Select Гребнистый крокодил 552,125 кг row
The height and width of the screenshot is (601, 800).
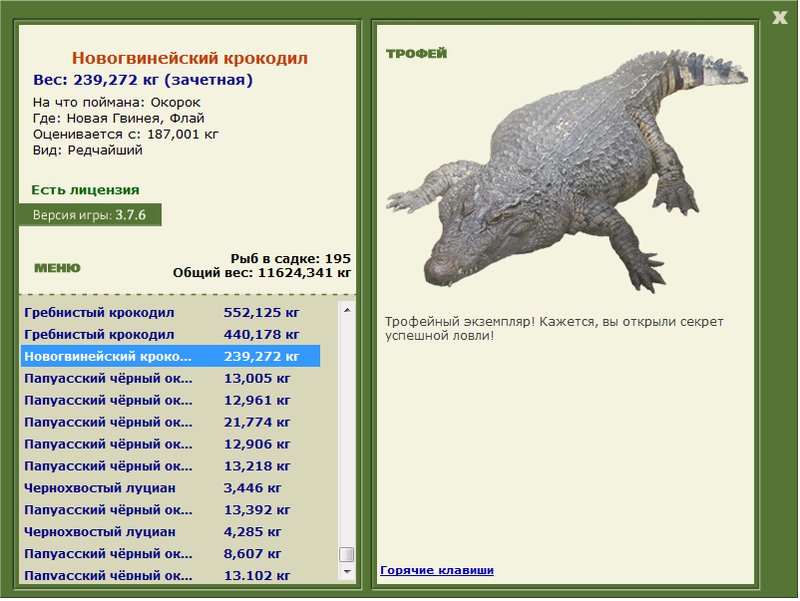[x=170, y=312]
